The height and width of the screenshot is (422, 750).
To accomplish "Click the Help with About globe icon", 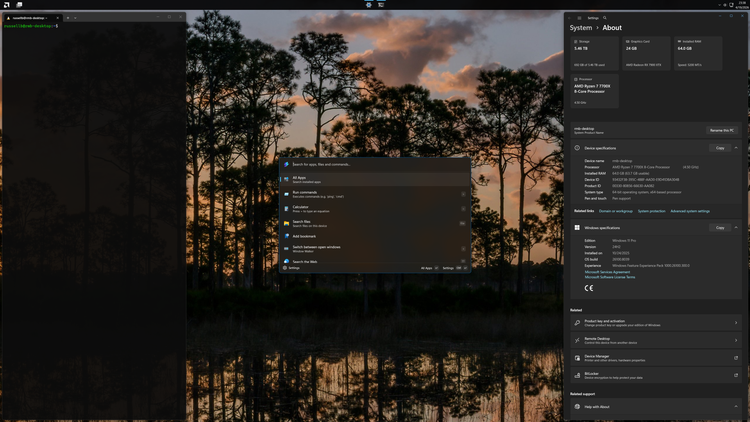I will [577, 407].
